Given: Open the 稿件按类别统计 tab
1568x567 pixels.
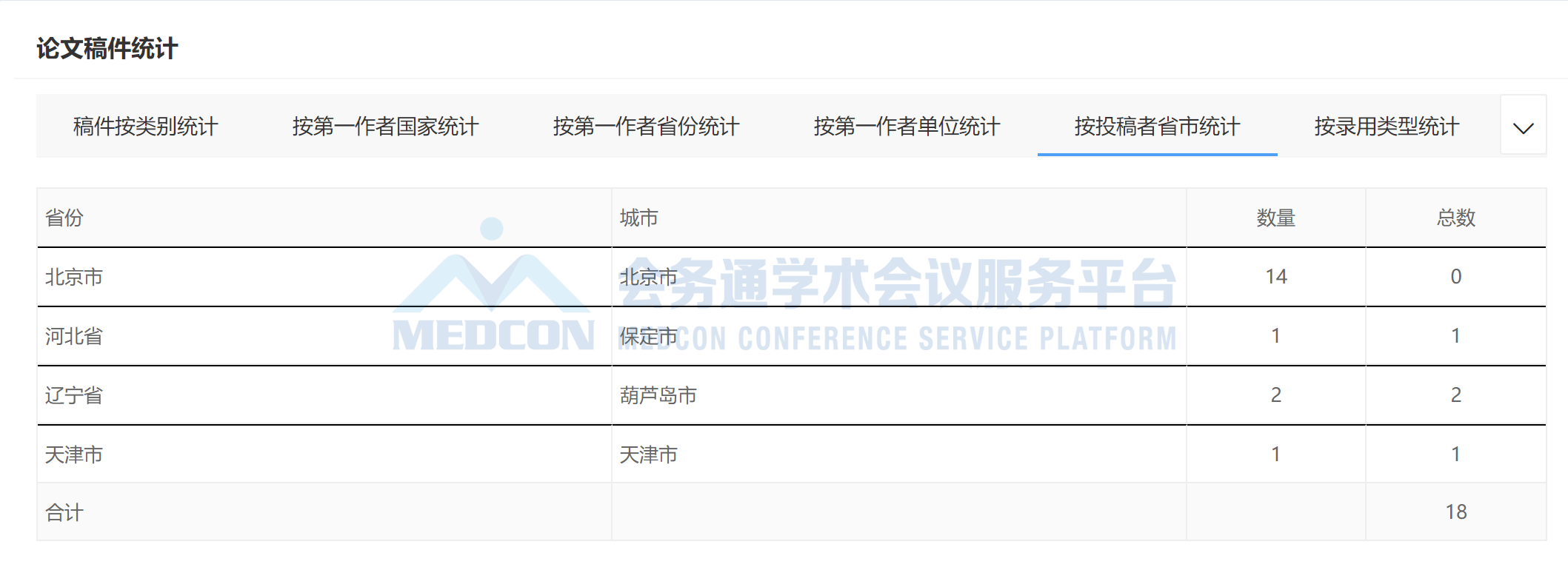Looking at the screenshot, I should tap(145, 127).
